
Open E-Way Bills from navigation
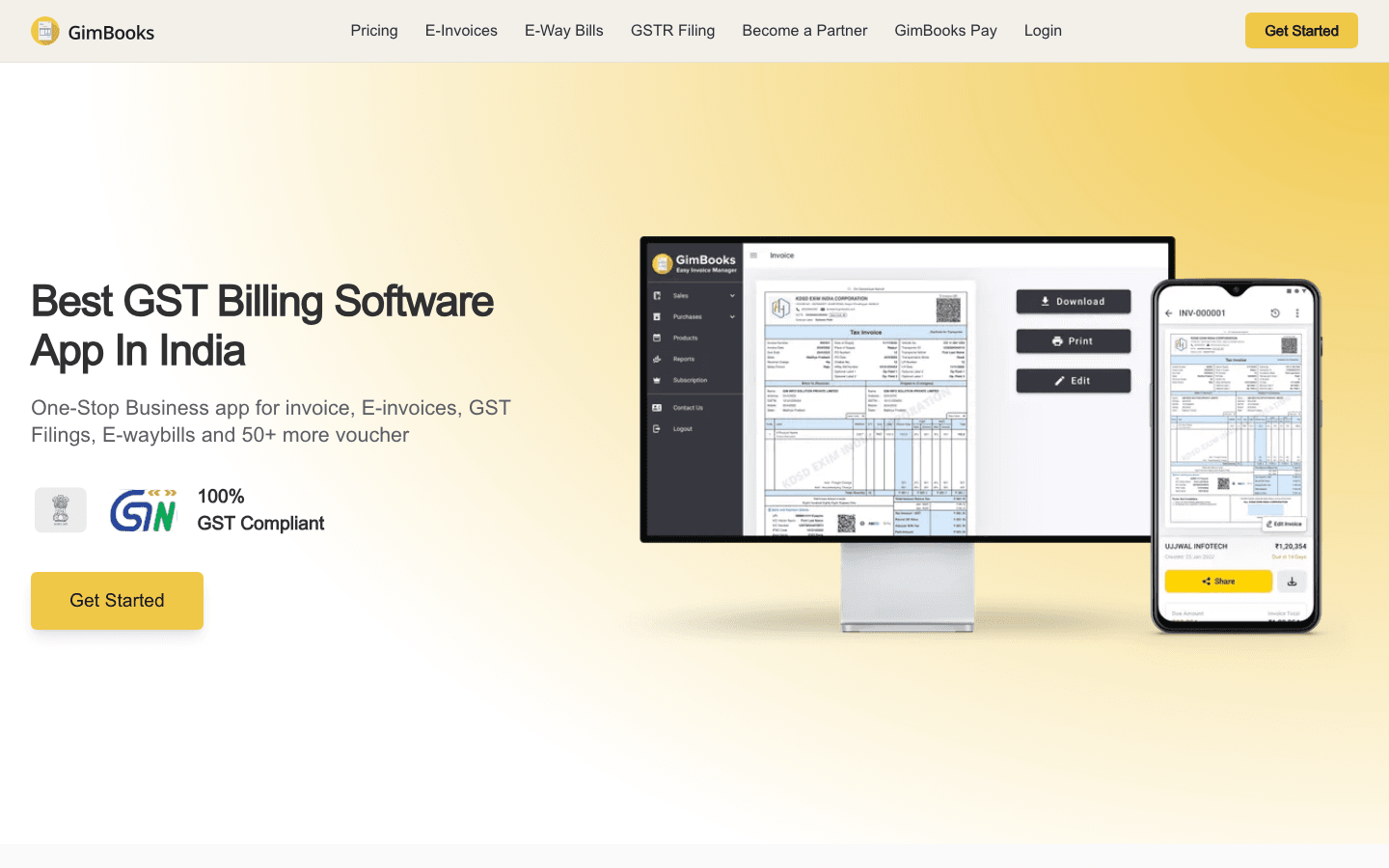pos(564,31)
